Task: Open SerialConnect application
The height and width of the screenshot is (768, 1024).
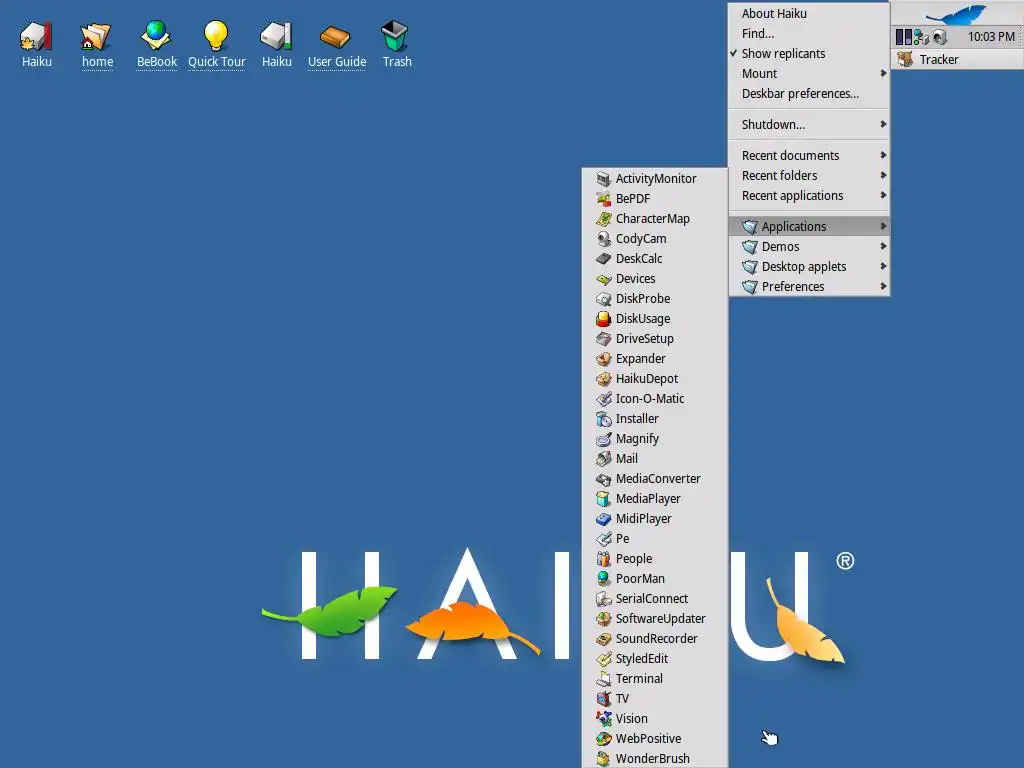Action: point(654,599)
